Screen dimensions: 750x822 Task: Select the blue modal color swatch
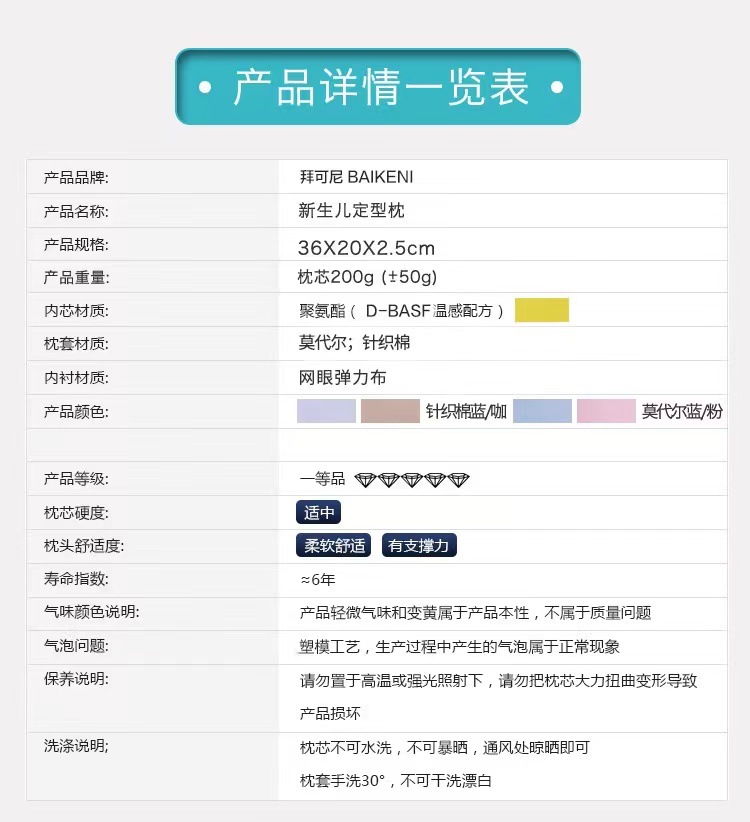tap(542, 411)
